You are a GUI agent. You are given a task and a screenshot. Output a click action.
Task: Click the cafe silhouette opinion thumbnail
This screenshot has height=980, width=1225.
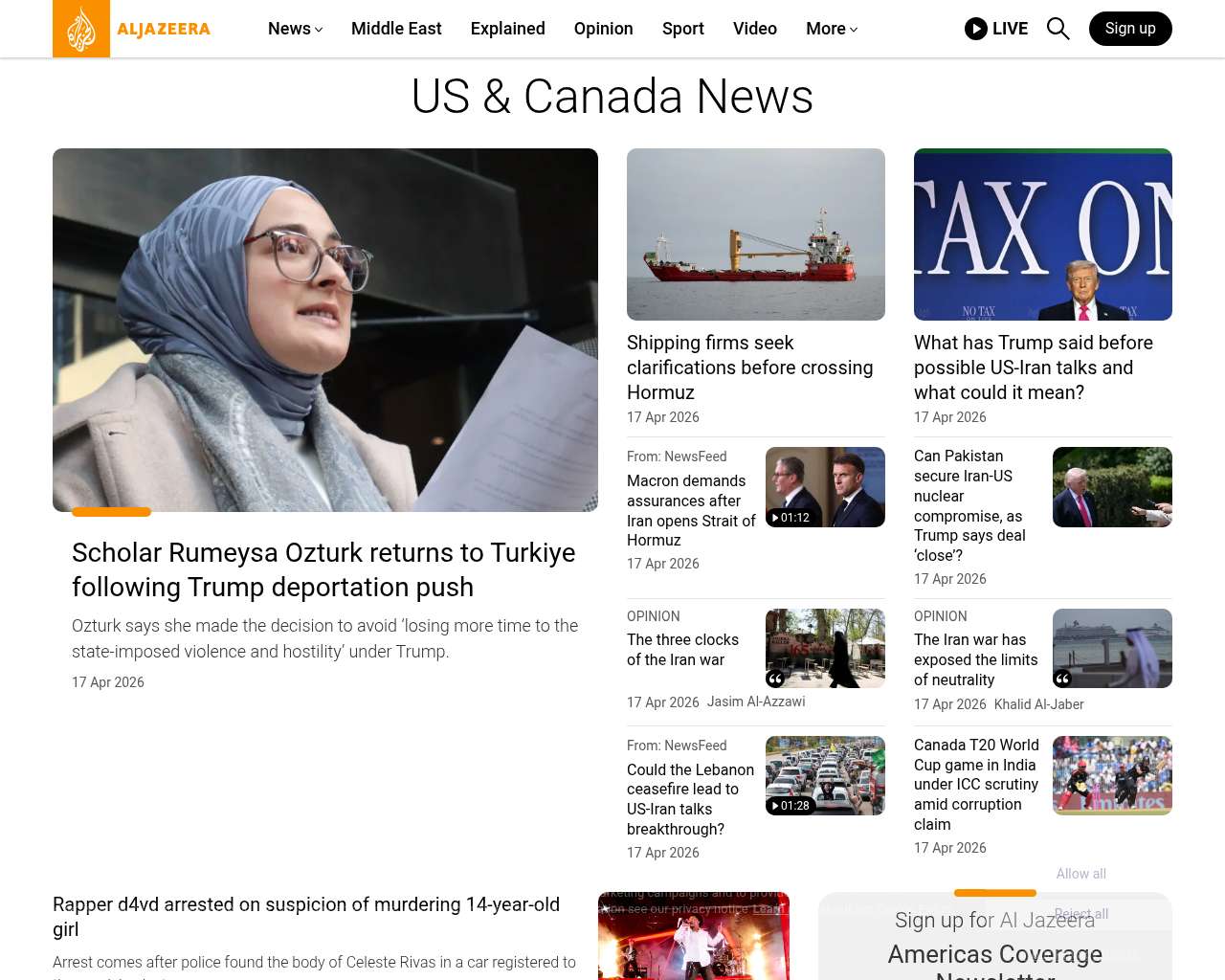[825, 648]
